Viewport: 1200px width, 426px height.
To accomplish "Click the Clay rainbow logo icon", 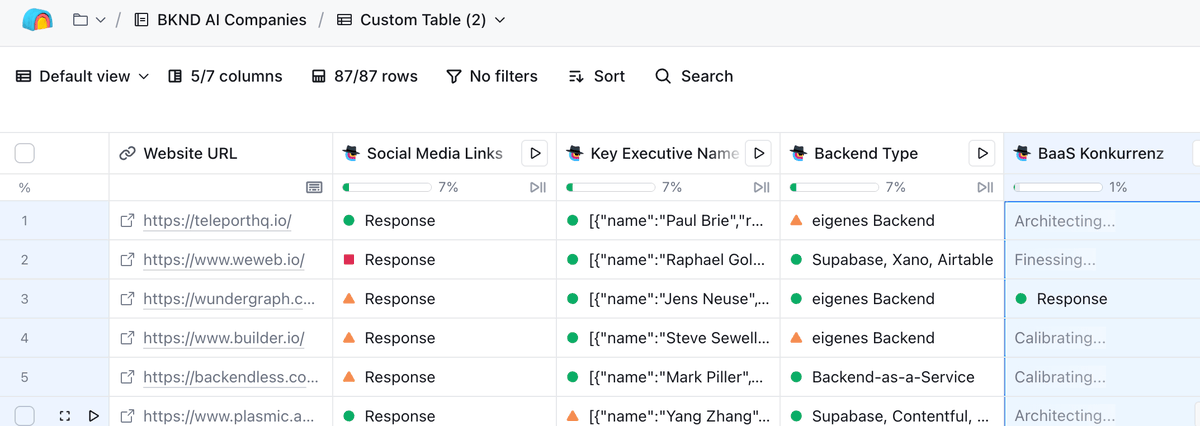I will (x=37, y=20).
